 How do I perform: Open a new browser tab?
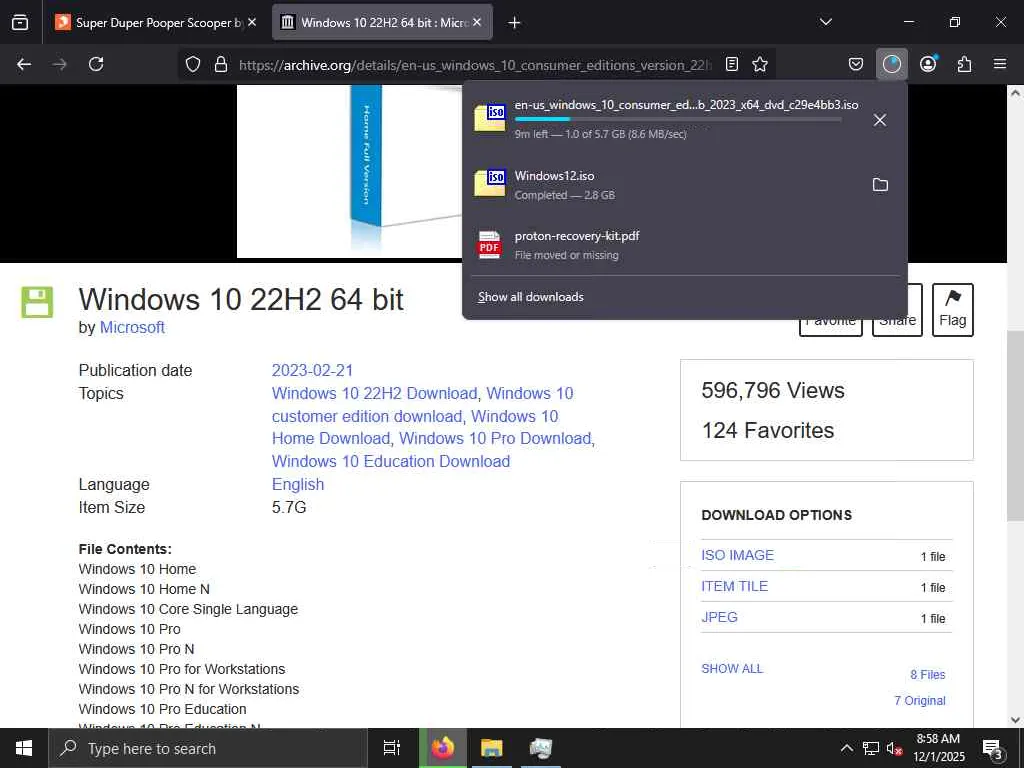point(514,23)
